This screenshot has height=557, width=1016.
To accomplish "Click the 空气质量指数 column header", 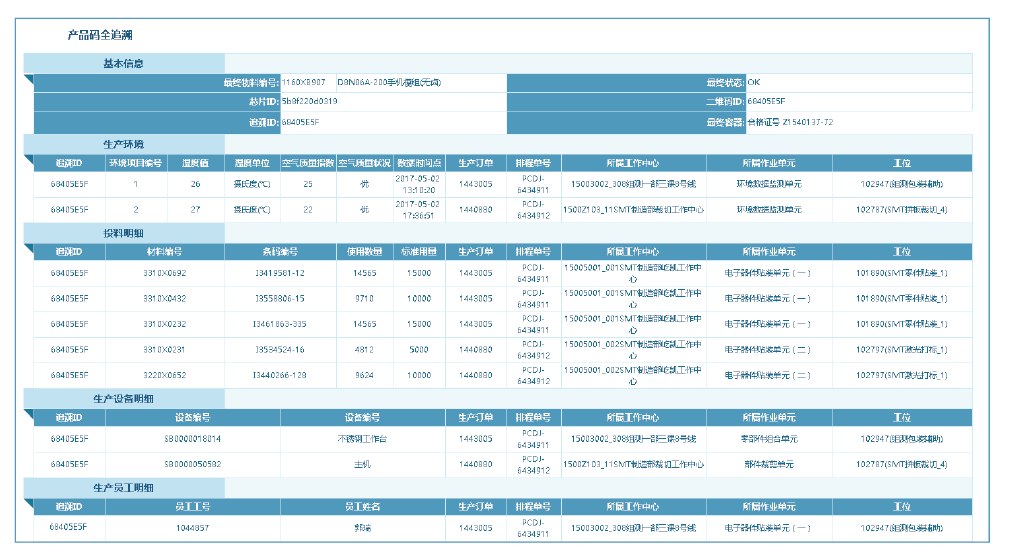I will (x=308, y=163).
